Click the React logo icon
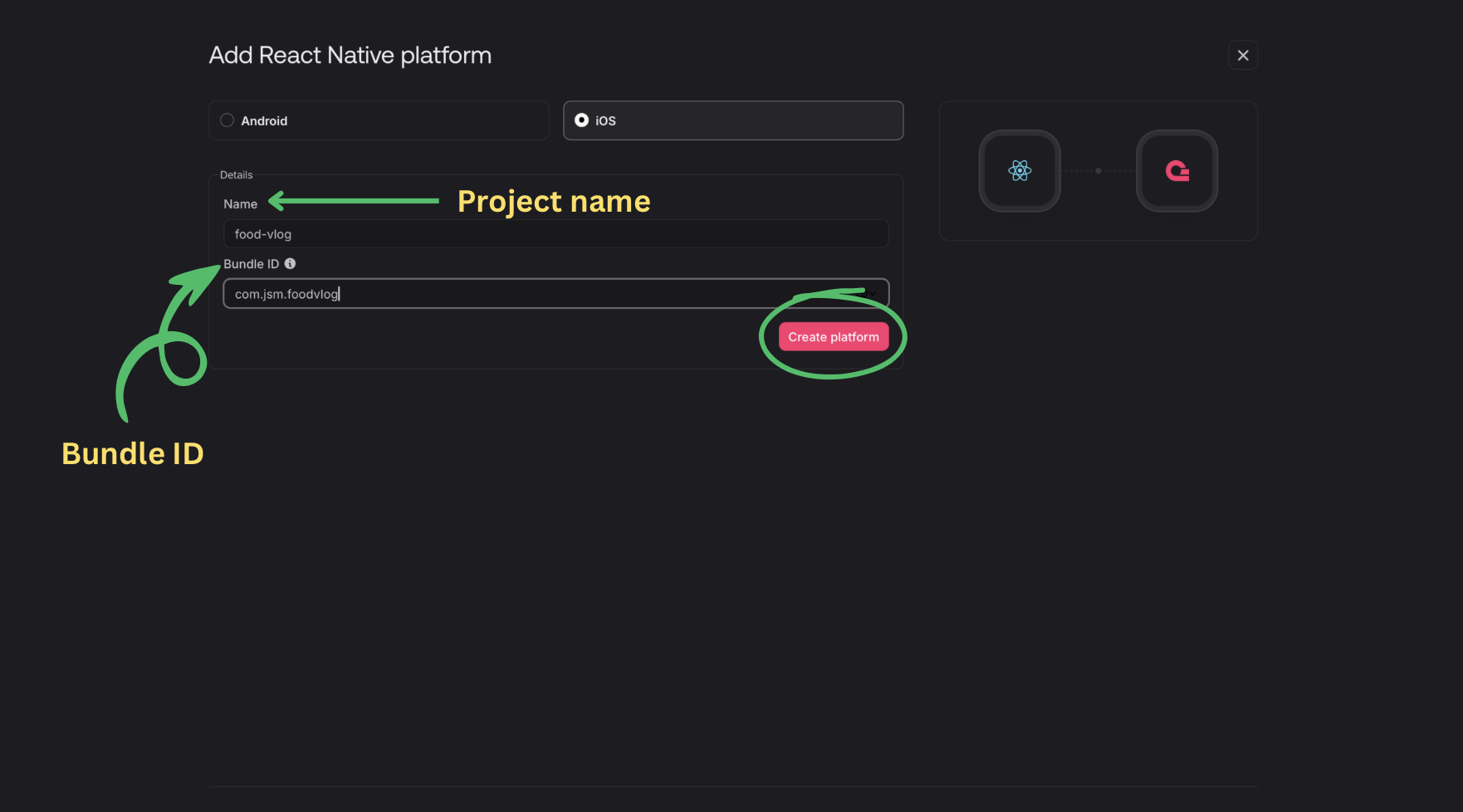Viewport: 1463px width, 812px height. click(x=1020, y=171)
